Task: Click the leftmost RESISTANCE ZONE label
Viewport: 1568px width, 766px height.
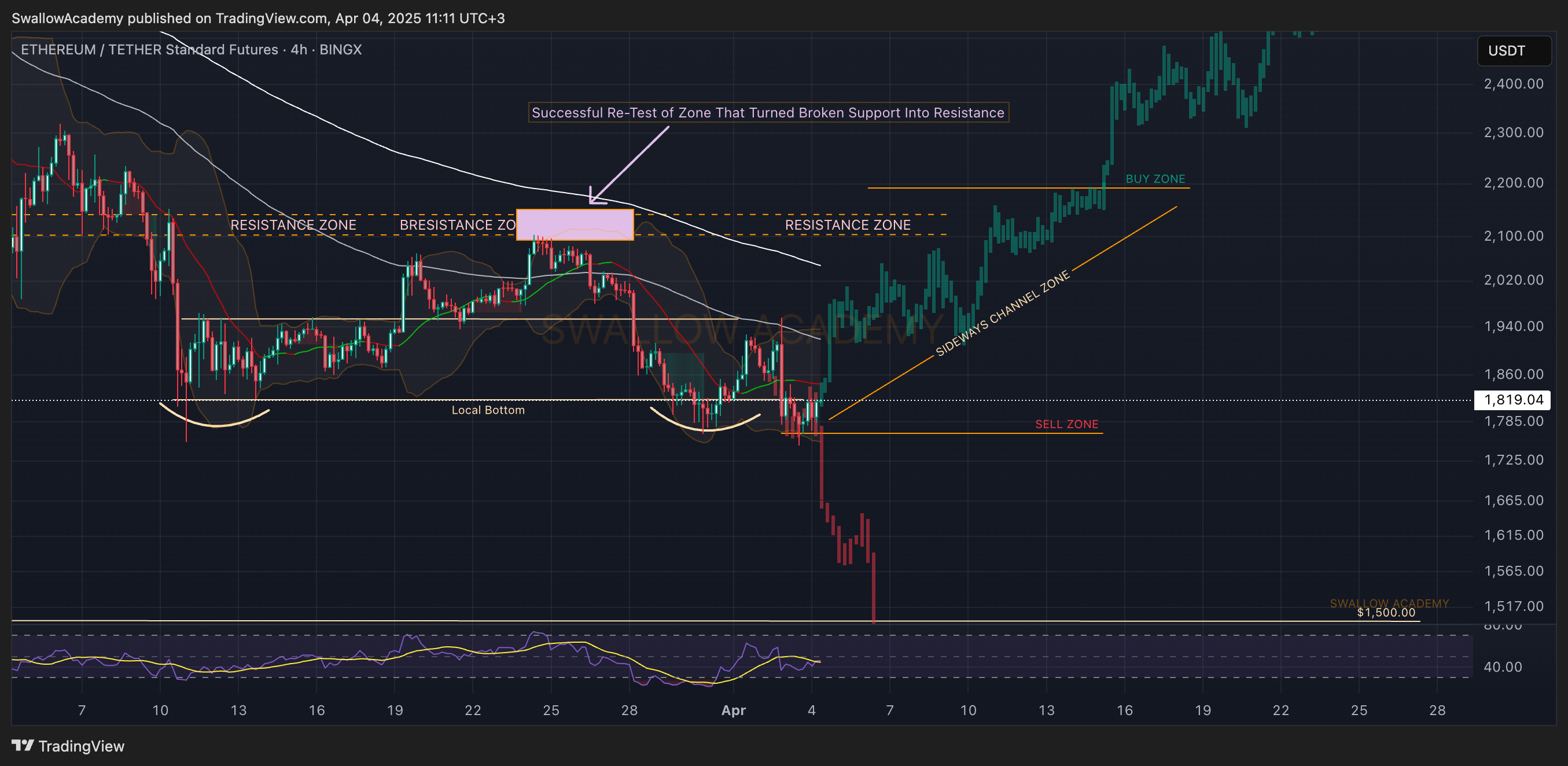Action: [293, 225]
